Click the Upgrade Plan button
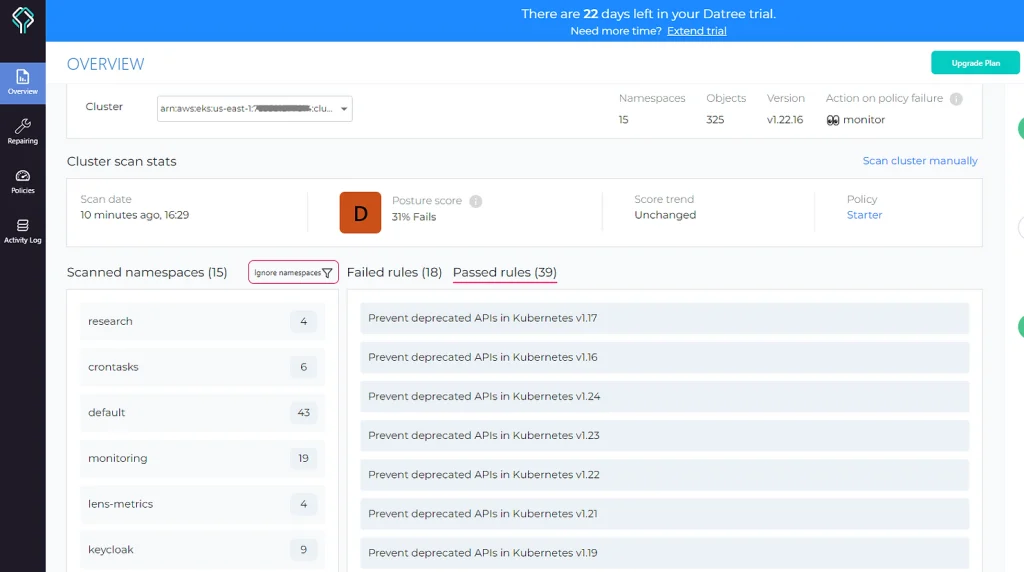Viewport: 1024px width, 572px height. click(975, 63)
